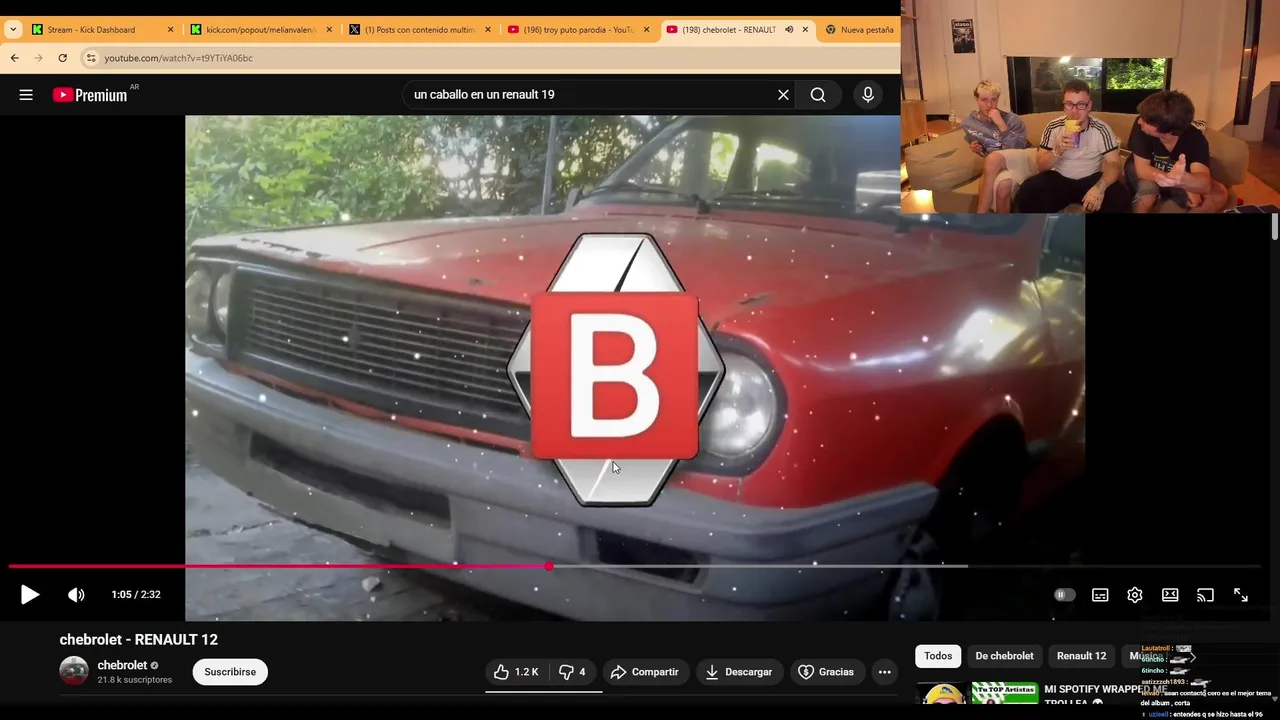Screen dimensions: 1280x720
Task: Share the video via Compartir
Action: pos(645,672)
